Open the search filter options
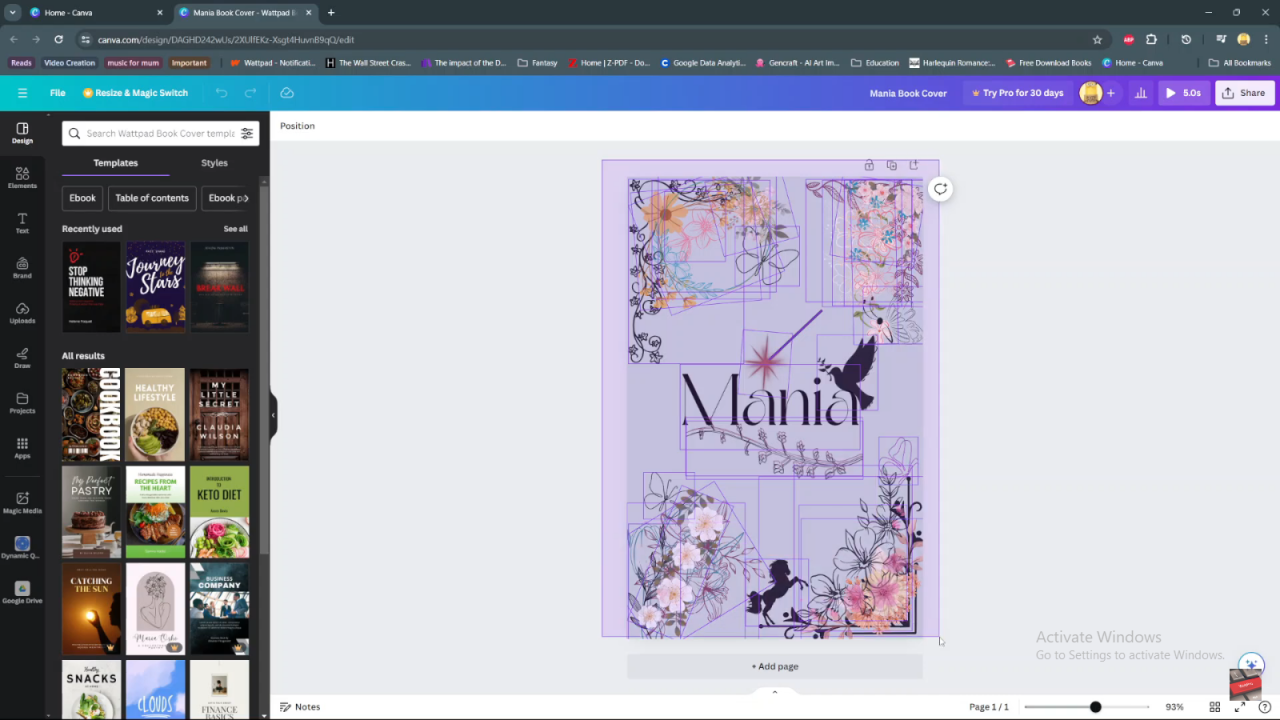This screenshot has height=720, width=1280. pyautogui.click(x=247, y=133)
